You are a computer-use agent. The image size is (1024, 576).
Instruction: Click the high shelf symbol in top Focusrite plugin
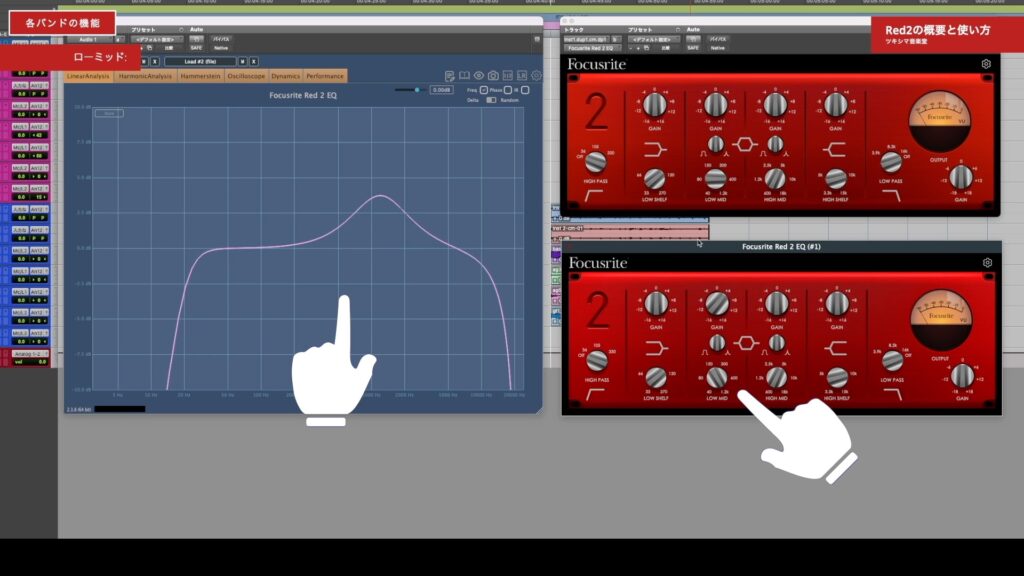[x=834, y=150]
